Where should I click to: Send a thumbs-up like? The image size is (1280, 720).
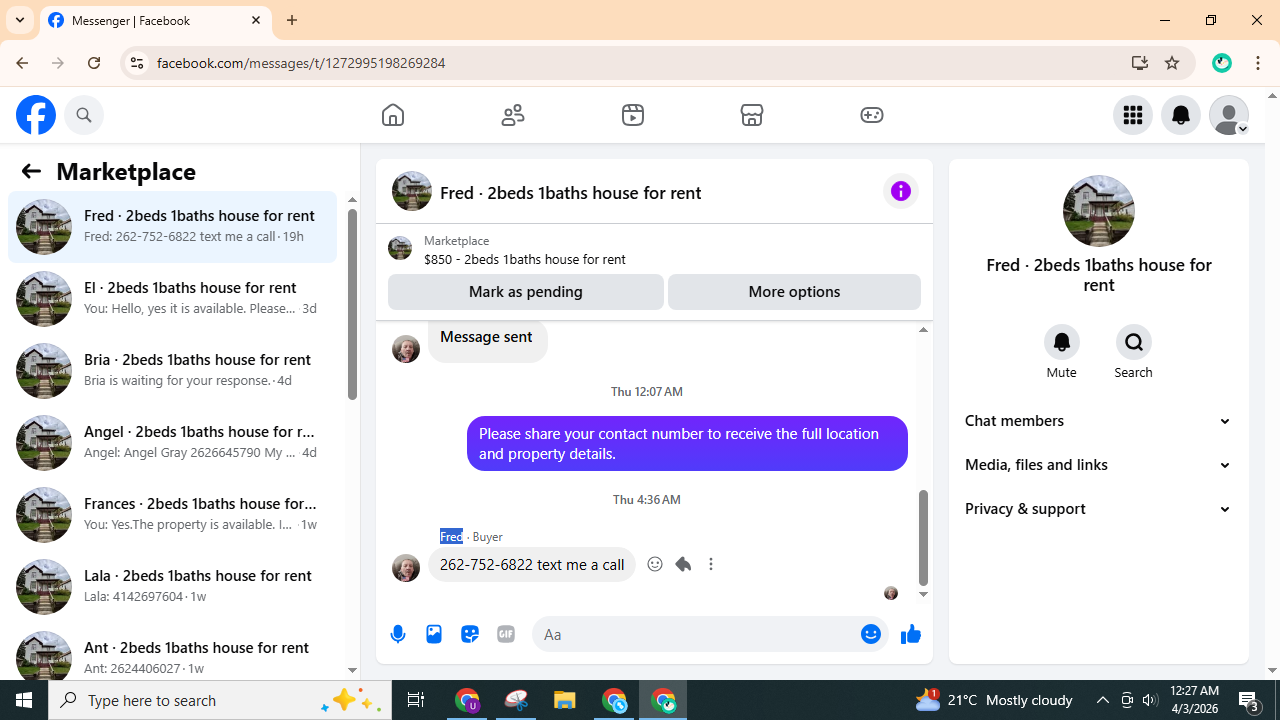(x=911, y=634)
